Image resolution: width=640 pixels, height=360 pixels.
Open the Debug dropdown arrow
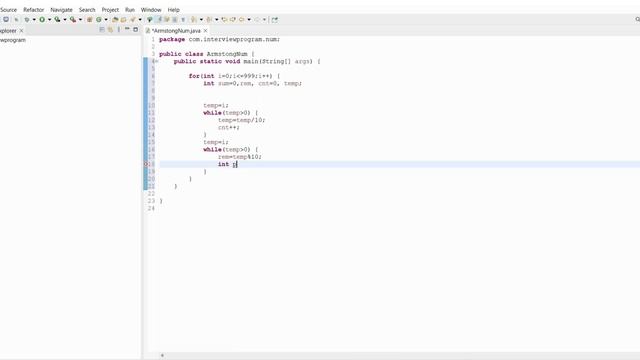34,19
